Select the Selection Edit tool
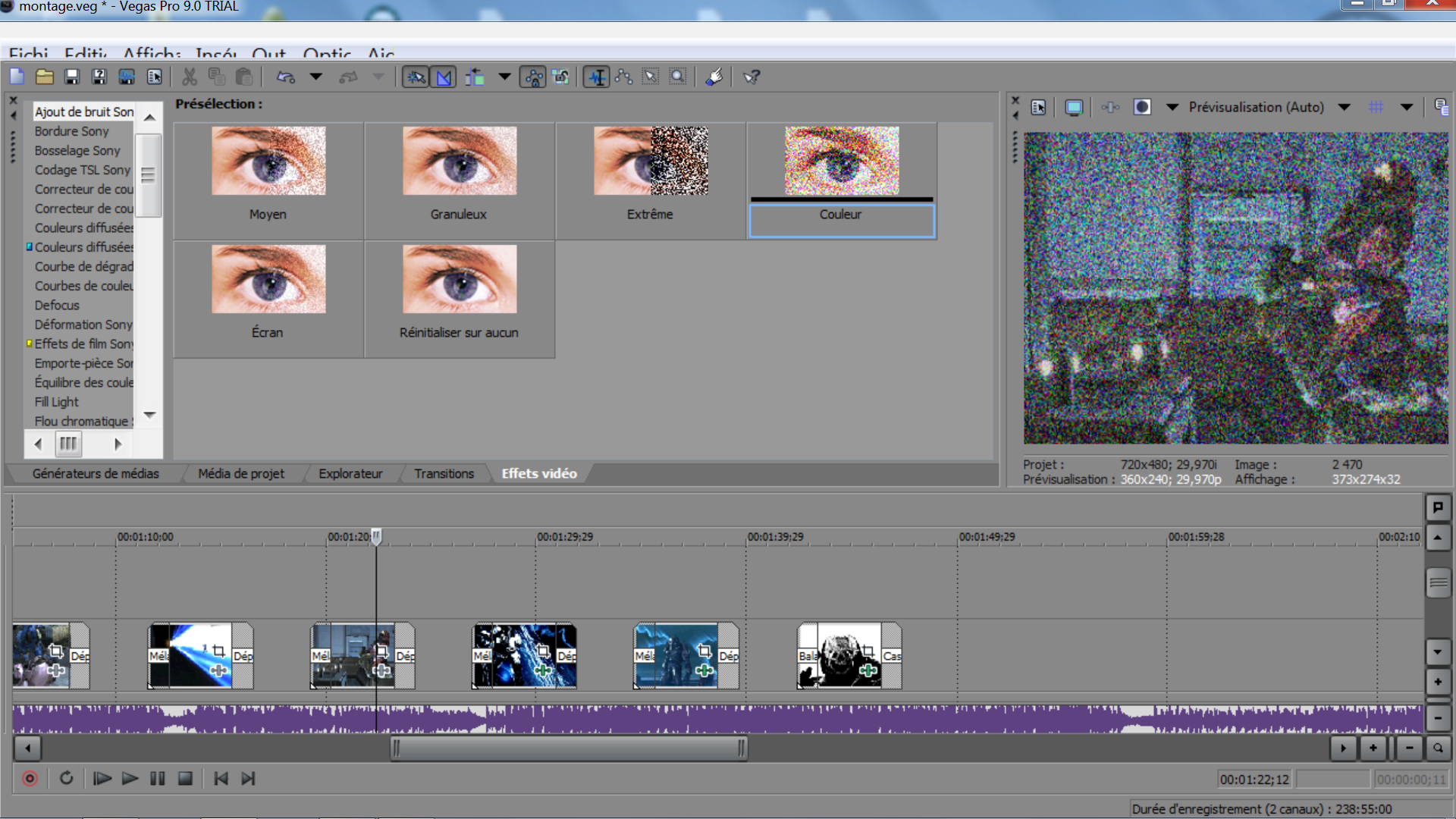The image size is (1456, 819). [651, 77]
